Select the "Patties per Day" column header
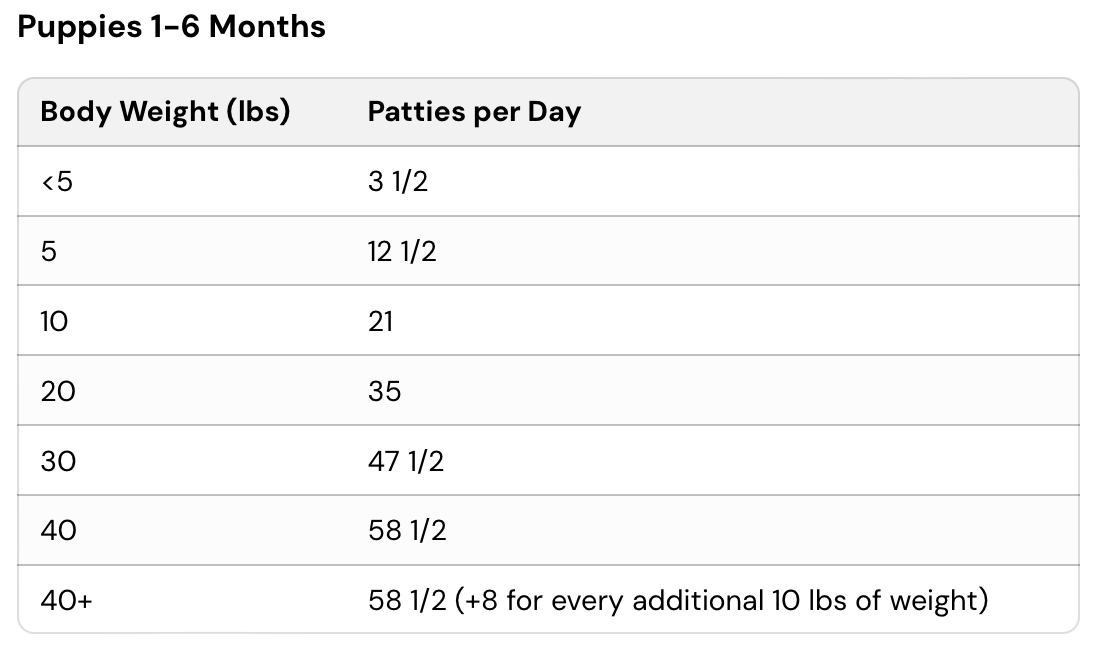Viewport: 1112px width, 670px height. (474, 112)
